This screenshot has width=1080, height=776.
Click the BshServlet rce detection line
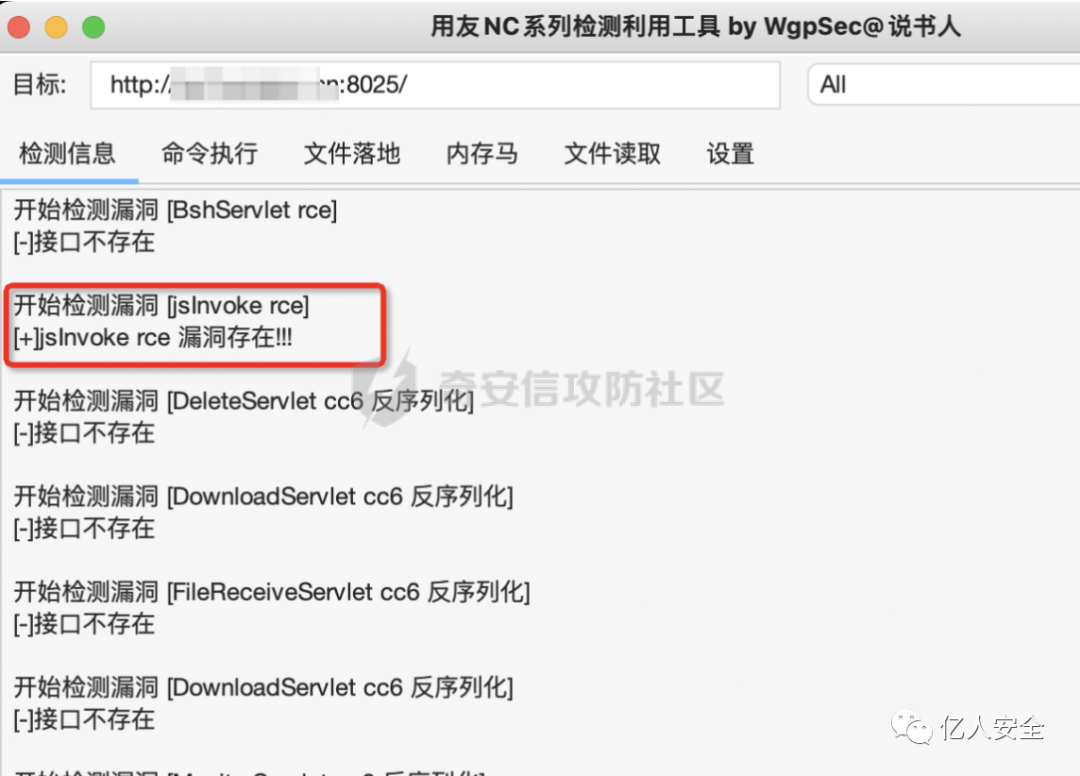click(x=176, y=209)
